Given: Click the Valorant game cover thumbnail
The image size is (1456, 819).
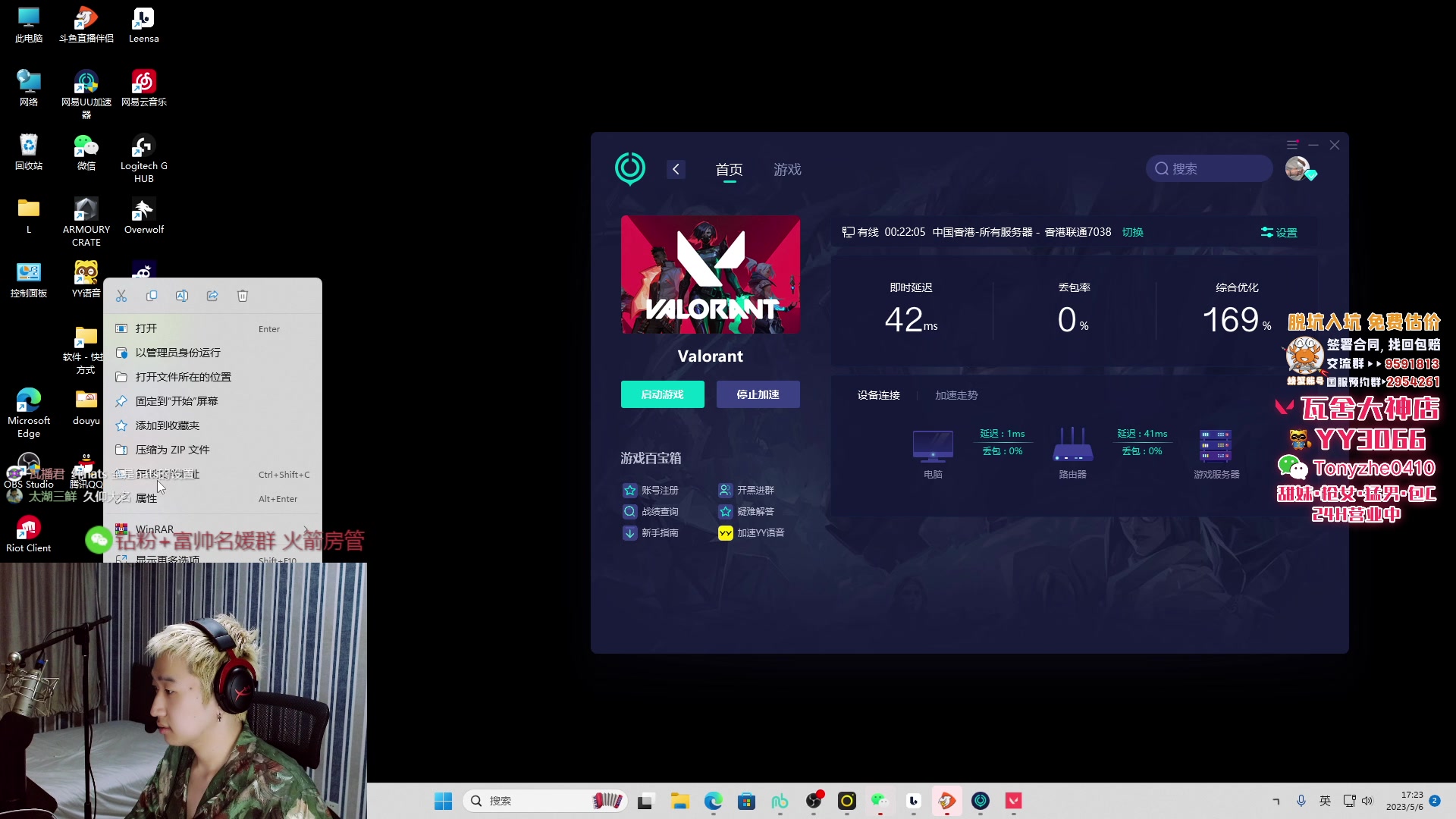Looking at the screenshot, I should [x=711, y=275].
